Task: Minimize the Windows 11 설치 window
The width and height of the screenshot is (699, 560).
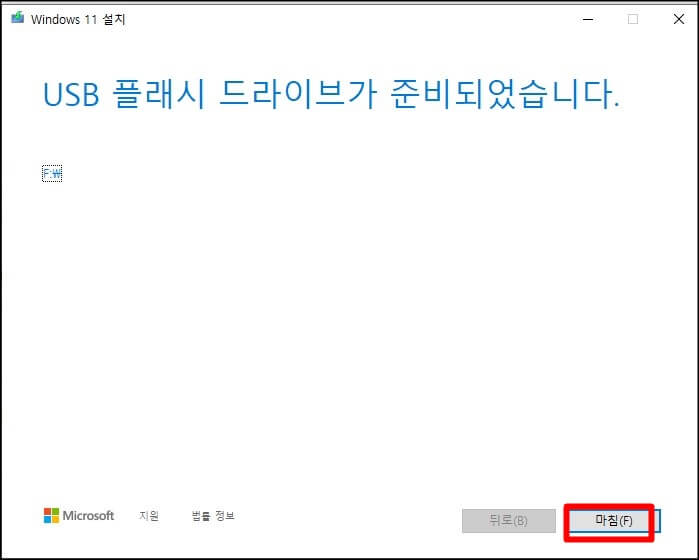Action: click(x=588, y=19)
